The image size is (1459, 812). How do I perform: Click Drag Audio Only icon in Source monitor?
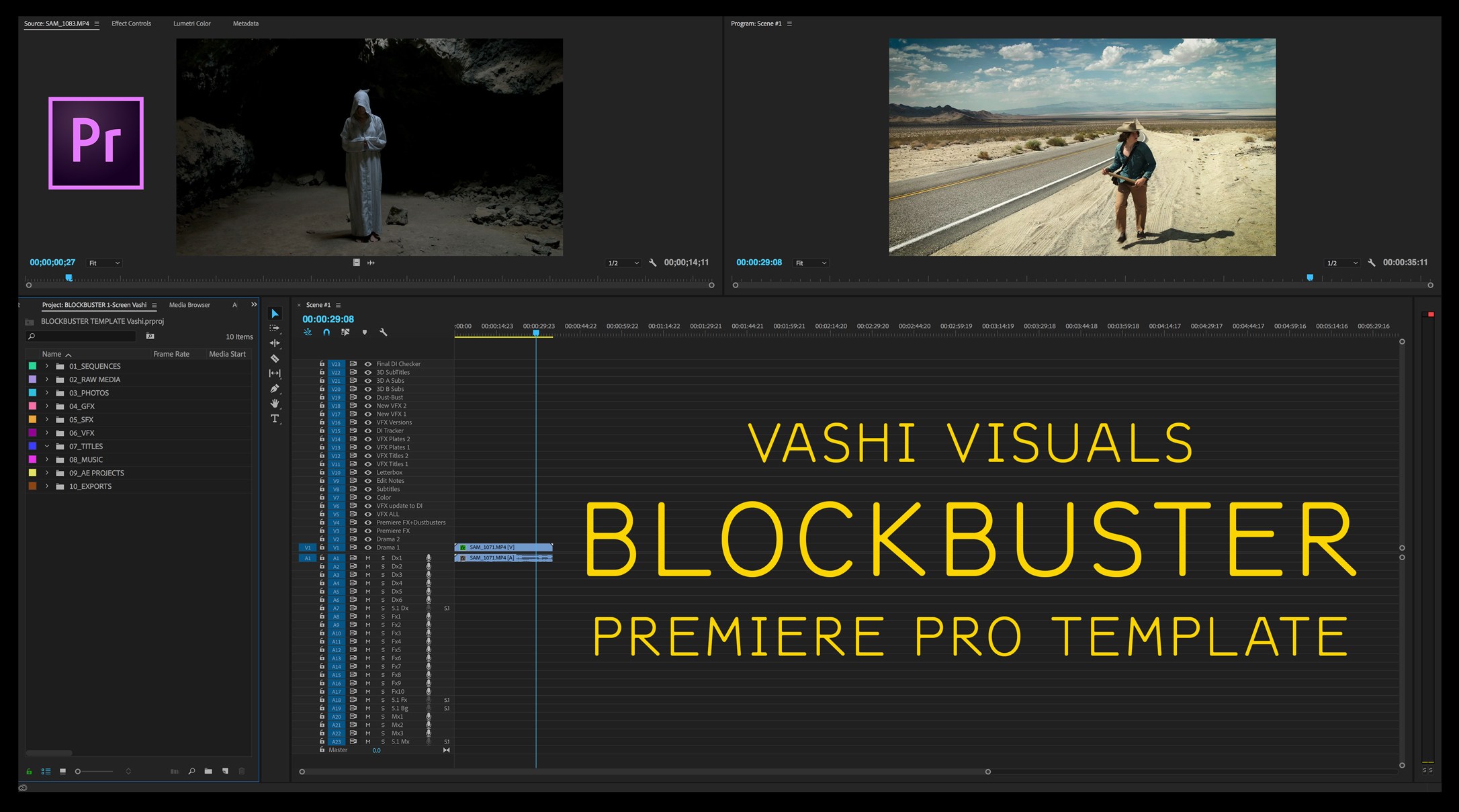[x=371, y=263]
